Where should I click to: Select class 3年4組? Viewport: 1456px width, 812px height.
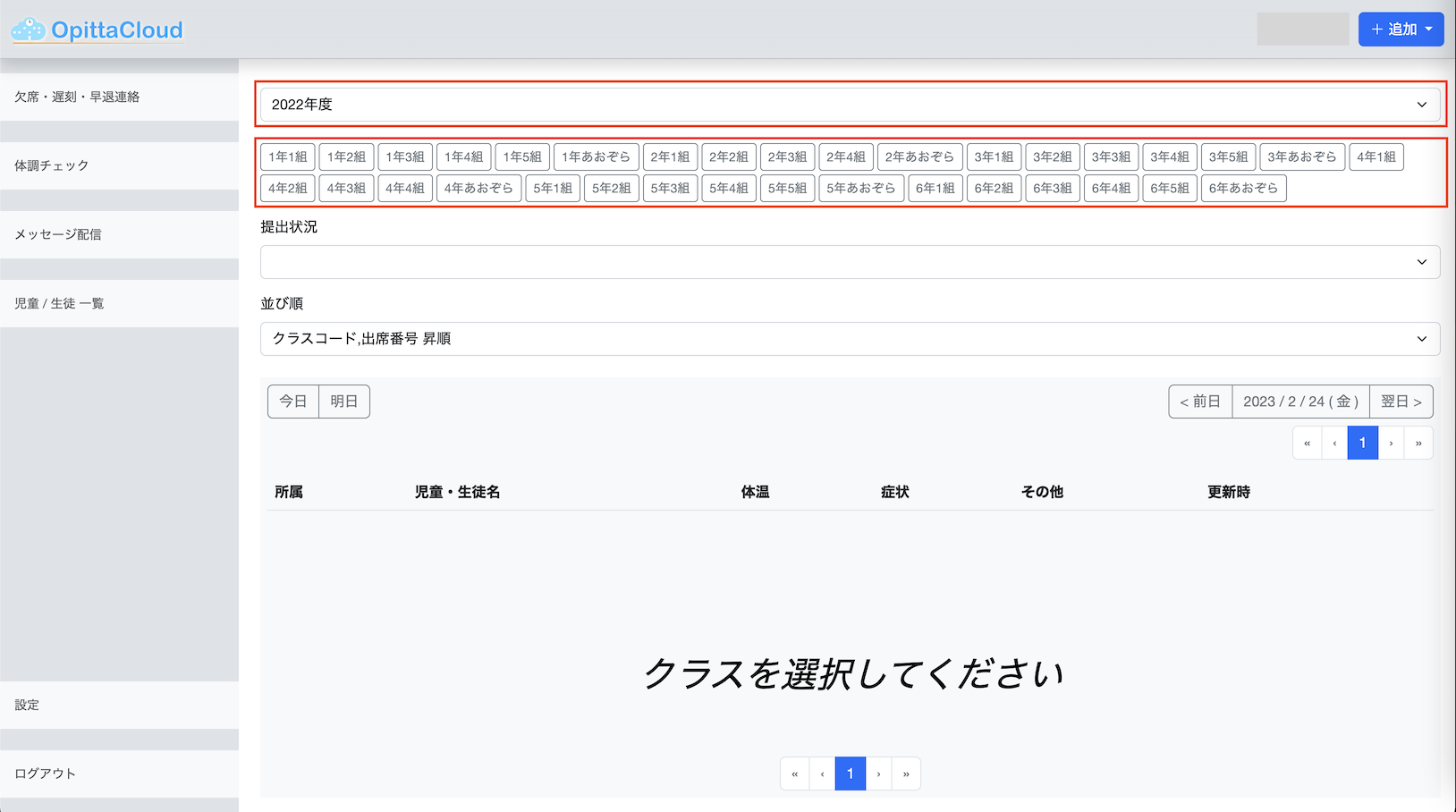click(x=1170, y=157)
